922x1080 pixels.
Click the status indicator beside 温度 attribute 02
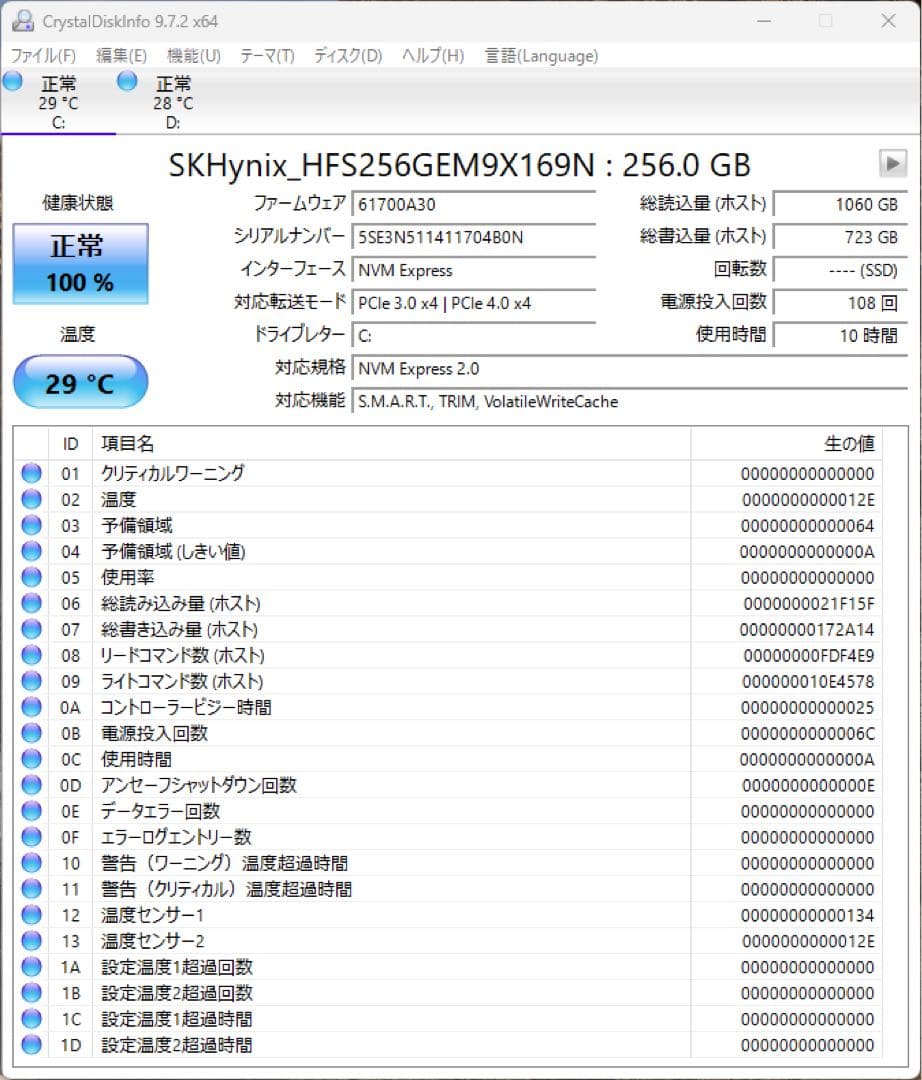[x=30, y=499]
